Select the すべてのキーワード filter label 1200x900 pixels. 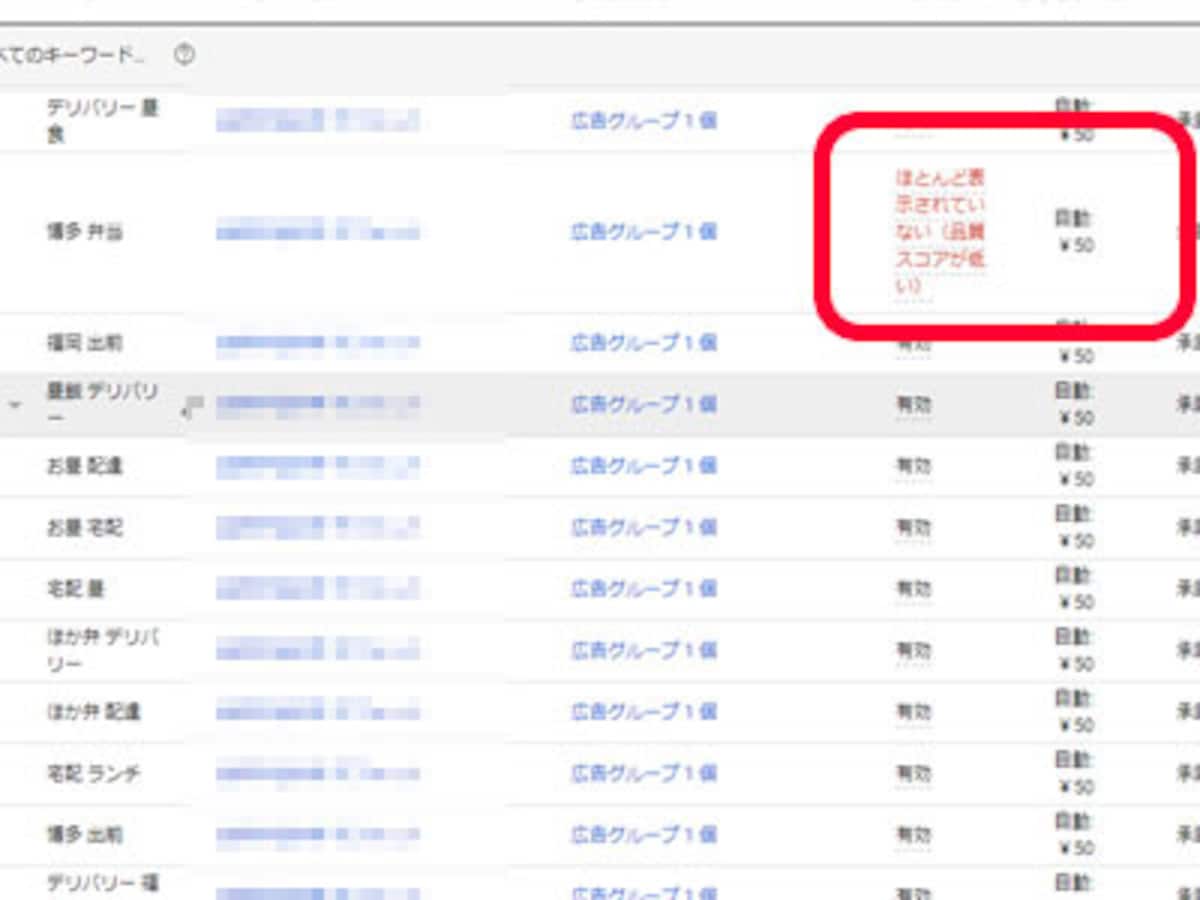tap(70, 55)
